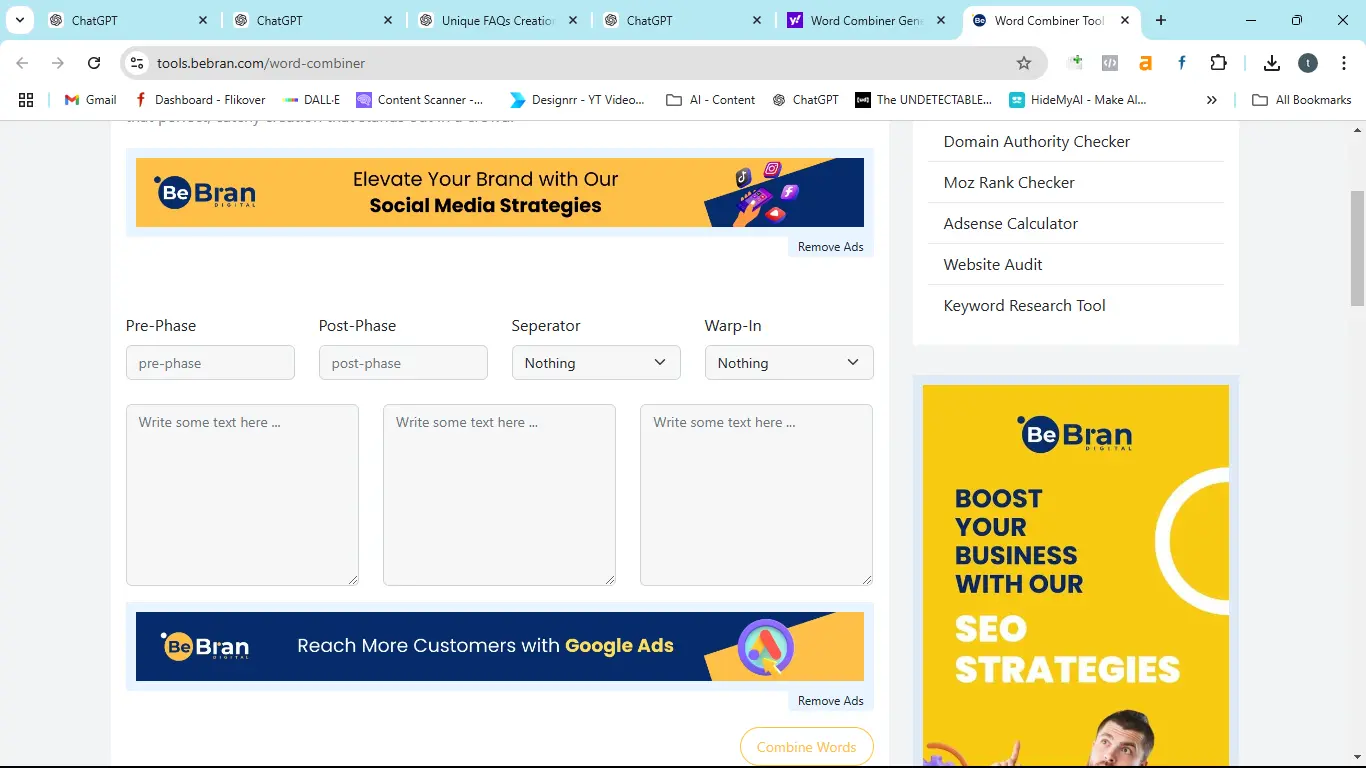The image size is (1366, 768).
Task: Click the Combine Words button
Action: click(x=806, y=747)
